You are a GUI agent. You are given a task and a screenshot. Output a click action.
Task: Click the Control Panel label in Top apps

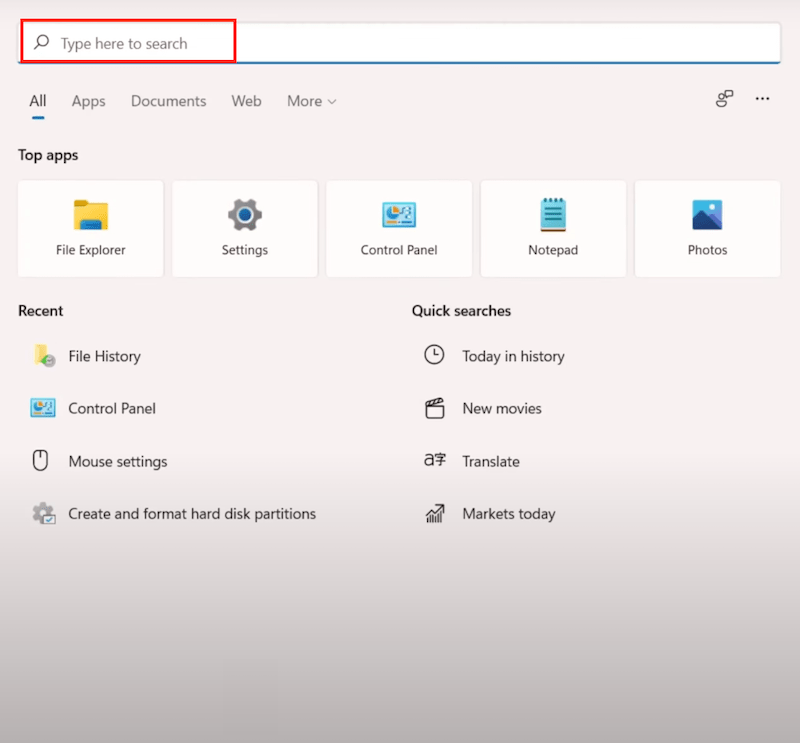coord(399,250)
